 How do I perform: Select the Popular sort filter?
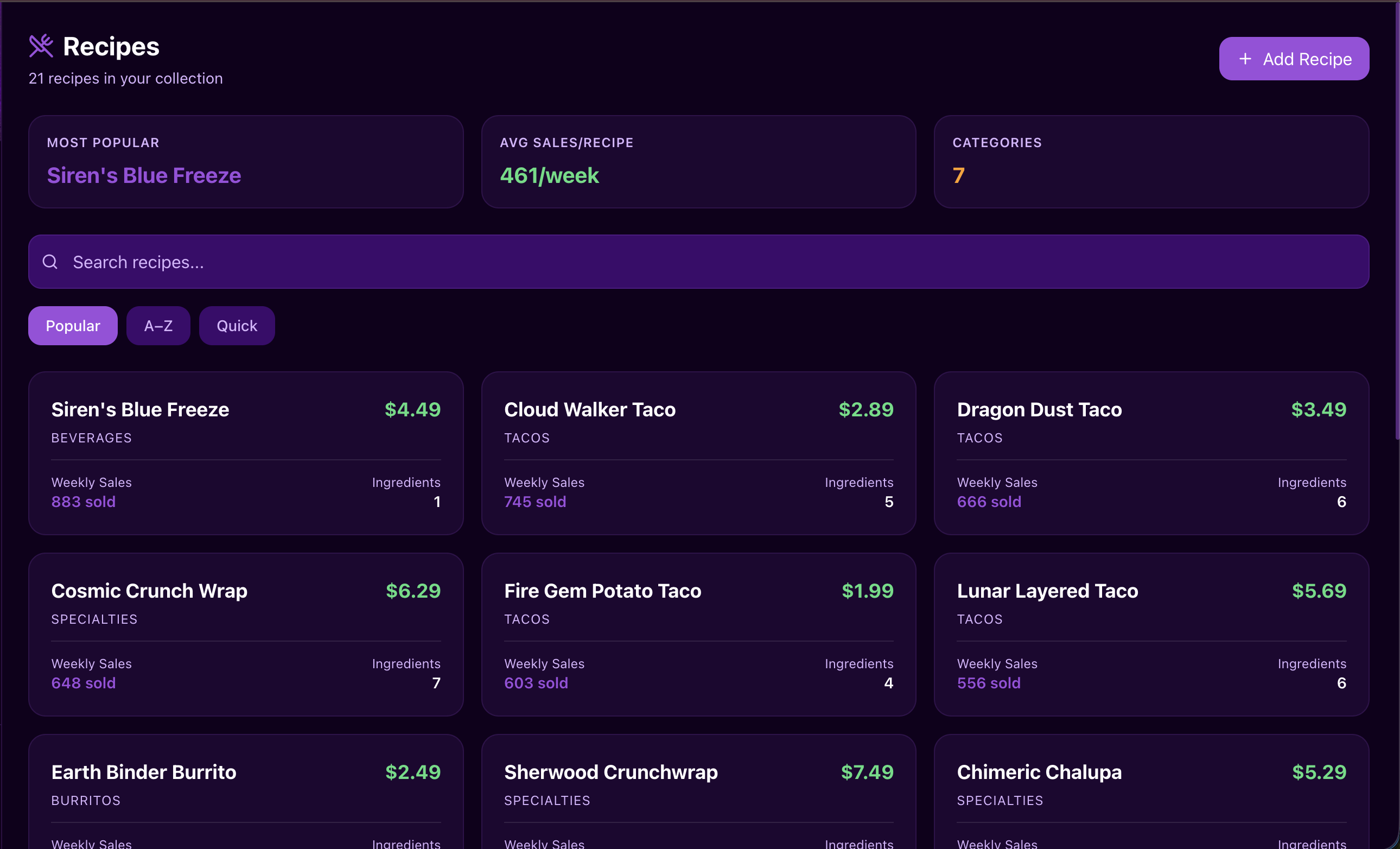pos(73,326)
